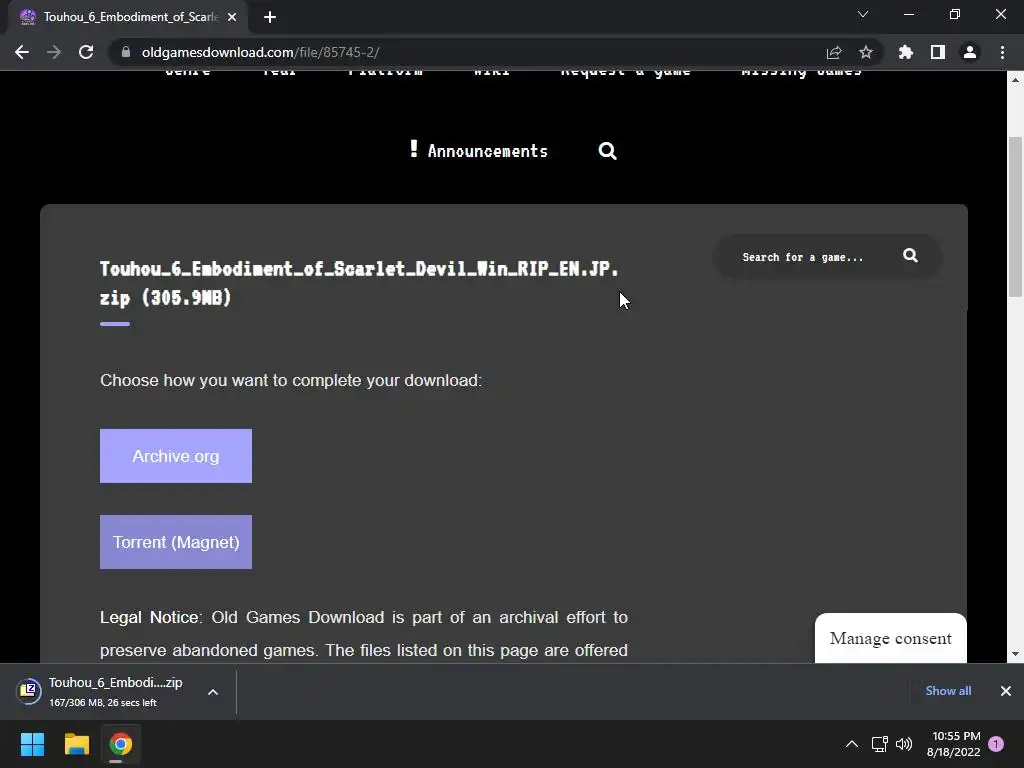Close the Touhou_6_Embodiment tab

coord(232,17)
